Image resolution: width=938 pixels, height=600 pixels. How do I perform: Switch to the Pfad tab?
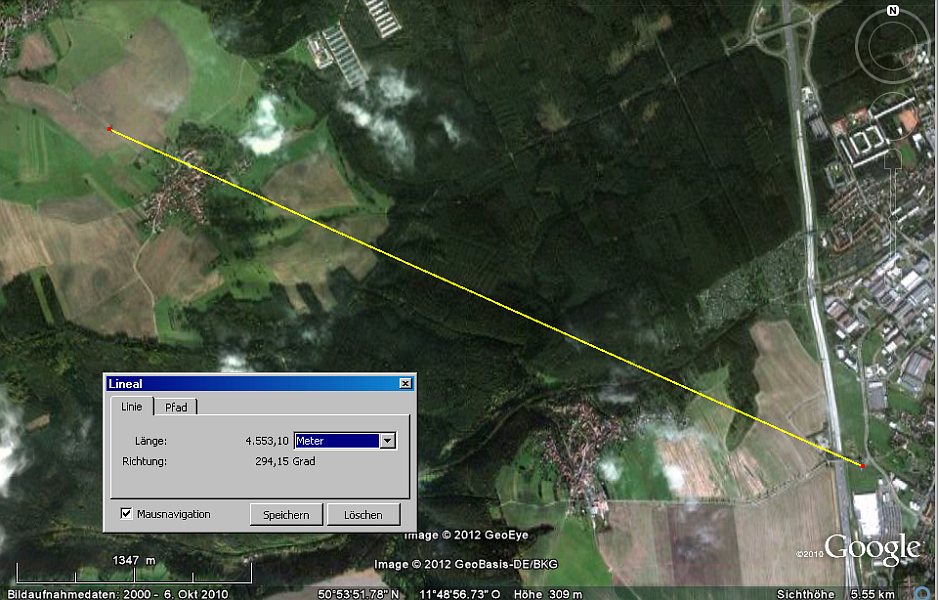(x=176, y=407)
